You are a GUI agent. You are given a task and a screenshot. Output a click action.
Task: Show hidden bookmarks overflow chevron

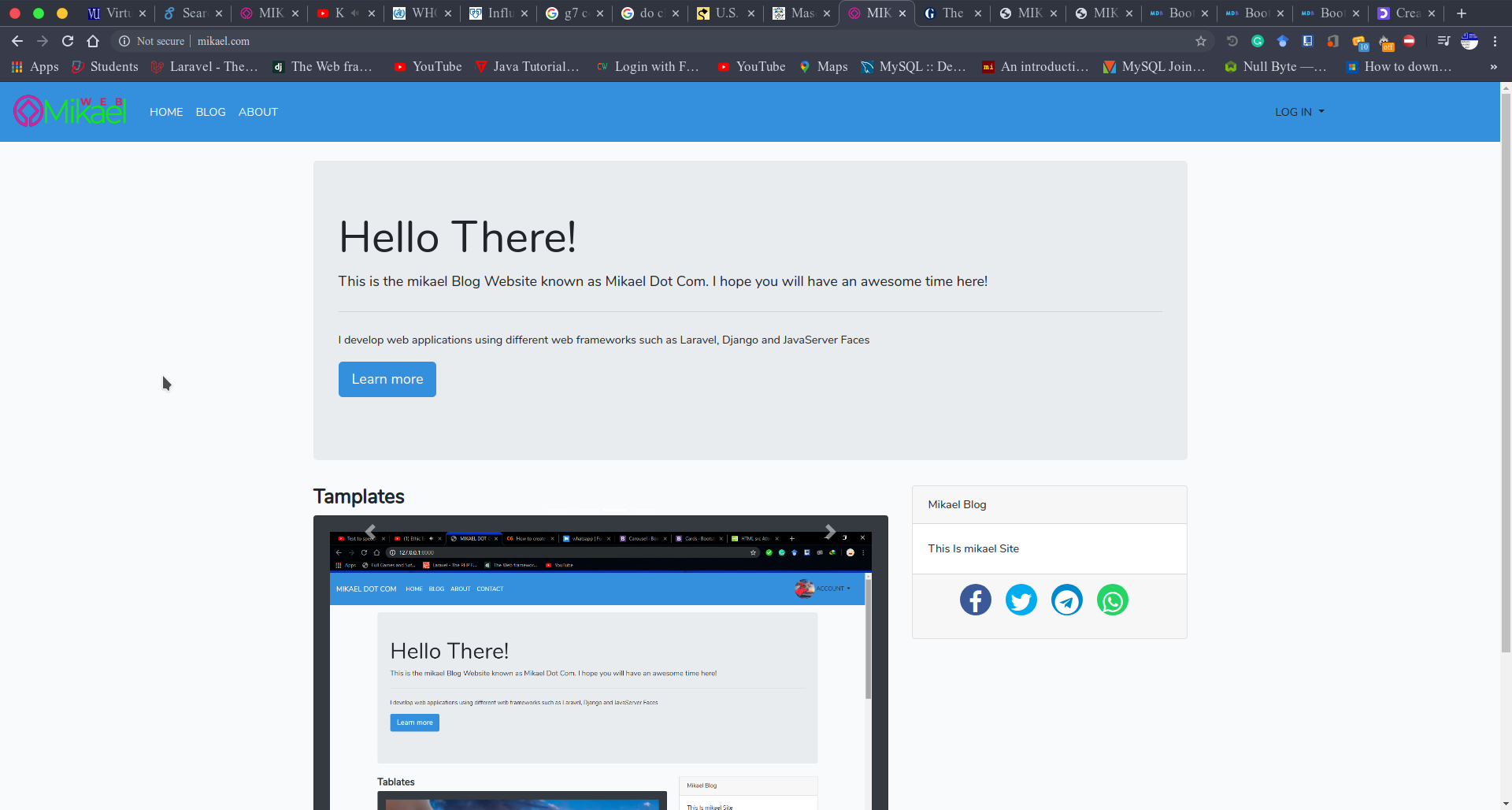[1493, 67]
